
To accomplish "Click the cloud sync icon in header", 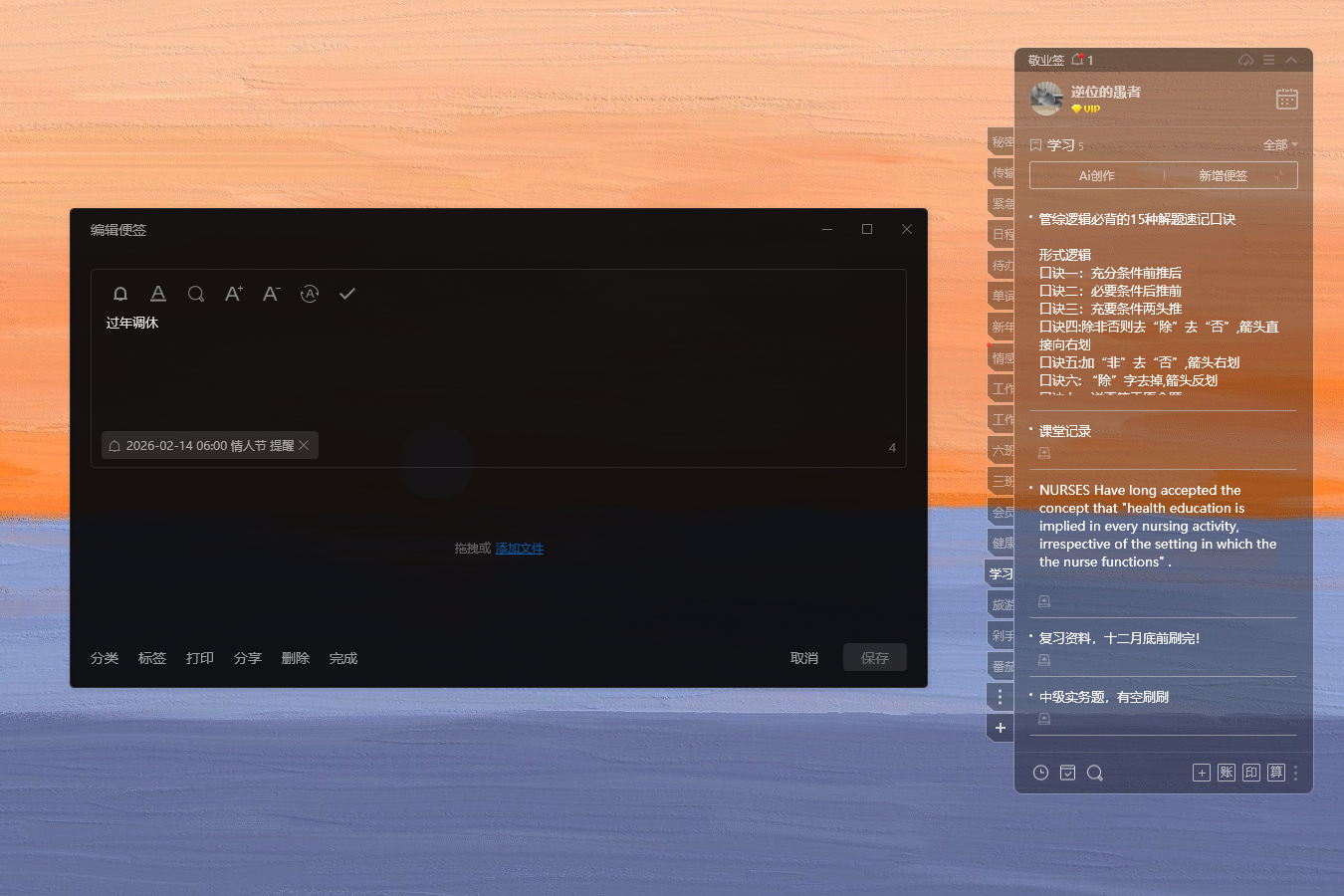I will click(1245, 60).
